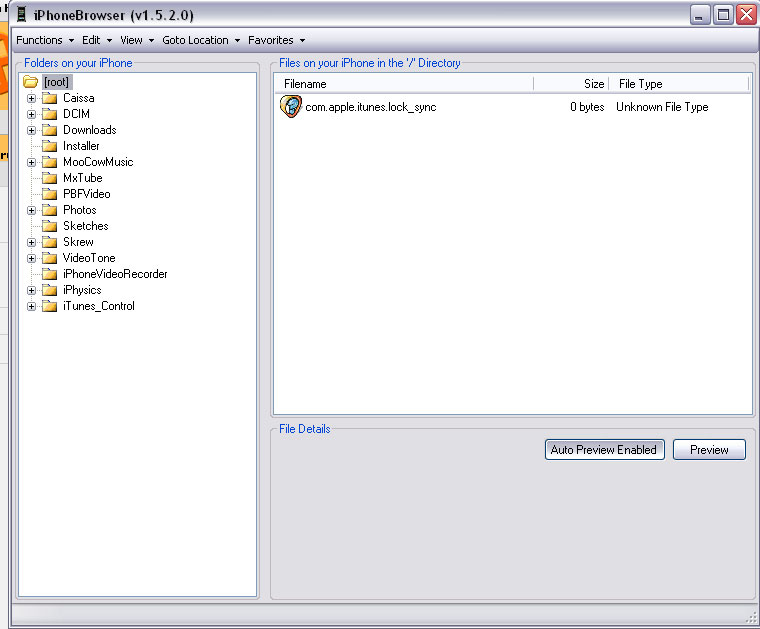Select the Sketches folder label
This screenshot has width=760, height=629.
[x=86, y=226]
